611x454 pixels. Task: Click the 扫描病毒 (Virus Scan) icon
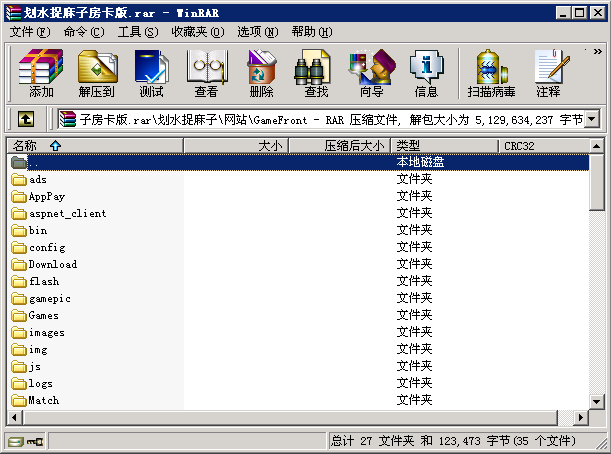coord(492,73)
